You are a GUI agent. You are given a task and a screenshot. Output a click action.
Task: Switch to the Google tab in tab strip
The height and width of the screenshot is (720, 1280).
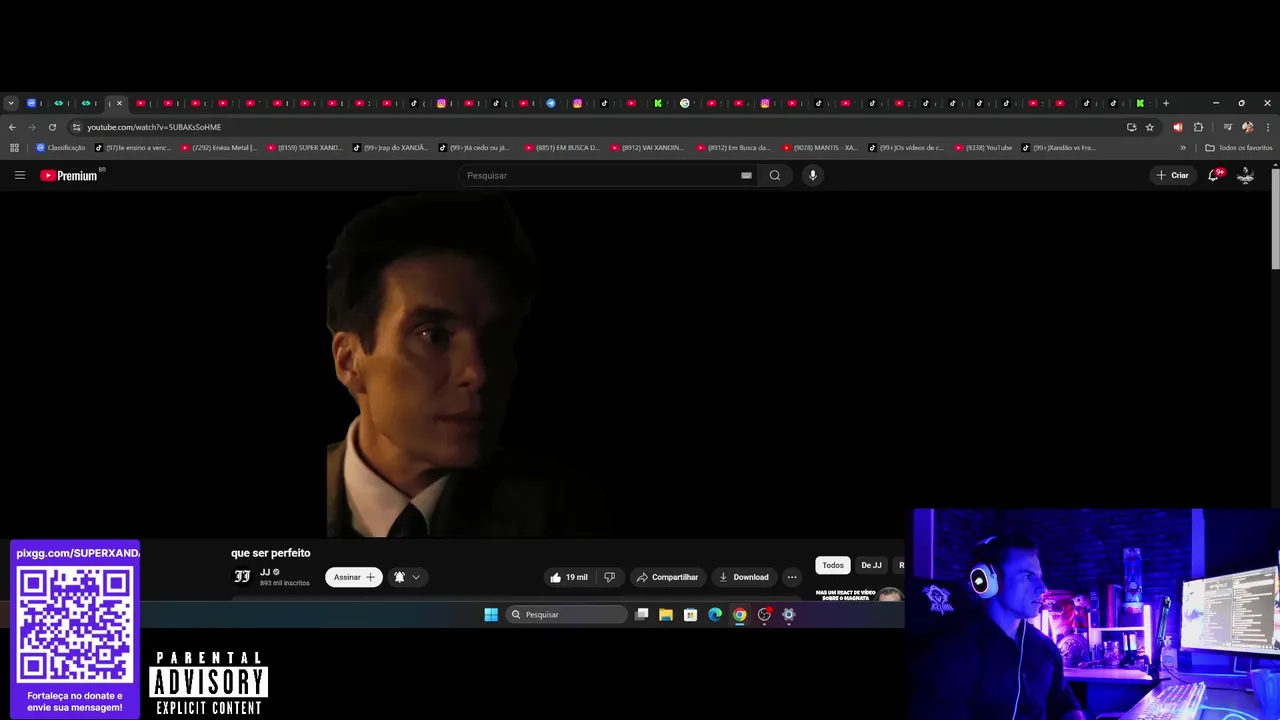685,103
